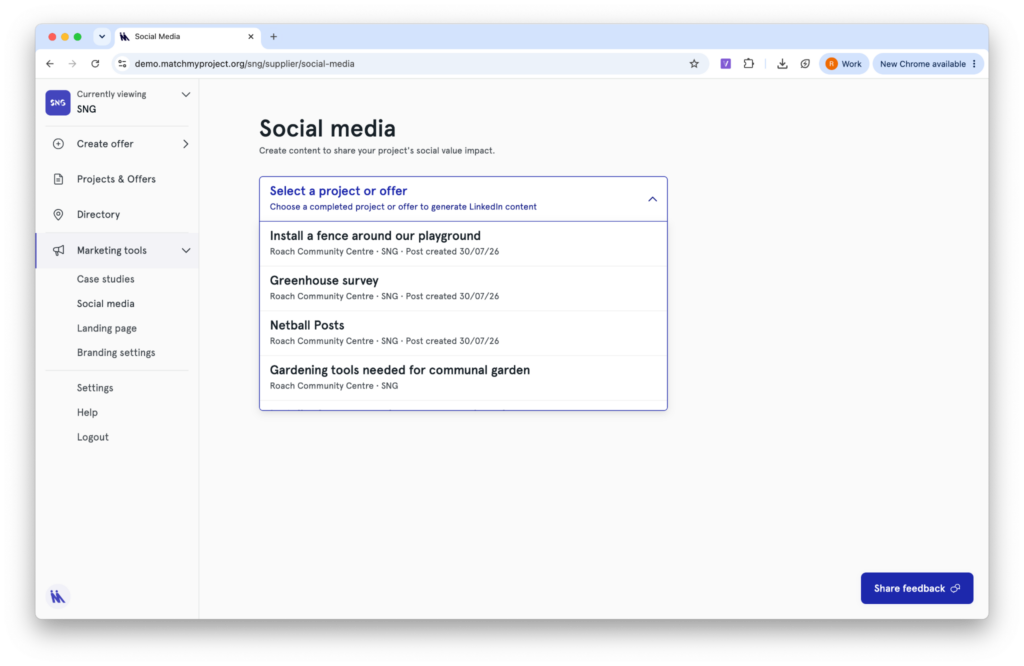The image size is (1024, 666).
Task: Open Case studies in the sidebar
Action: [105, 279]
